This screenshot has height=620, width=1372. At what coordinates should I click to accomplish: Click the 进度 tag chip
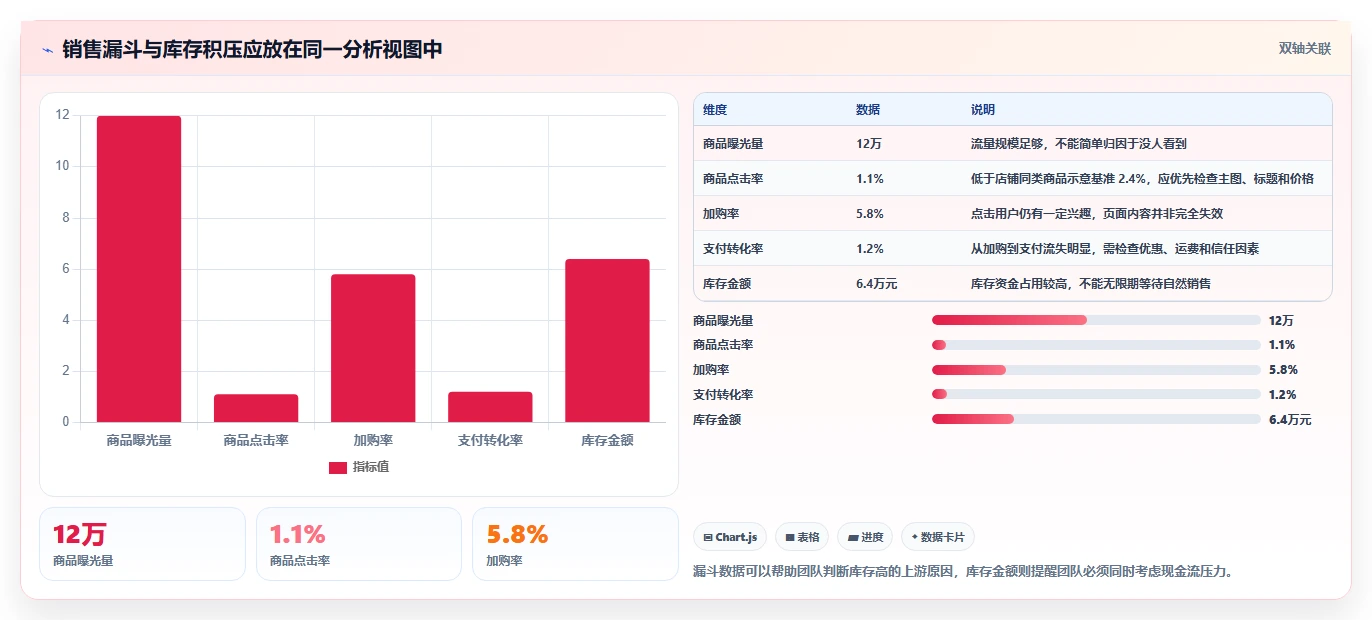click(865, 537)
